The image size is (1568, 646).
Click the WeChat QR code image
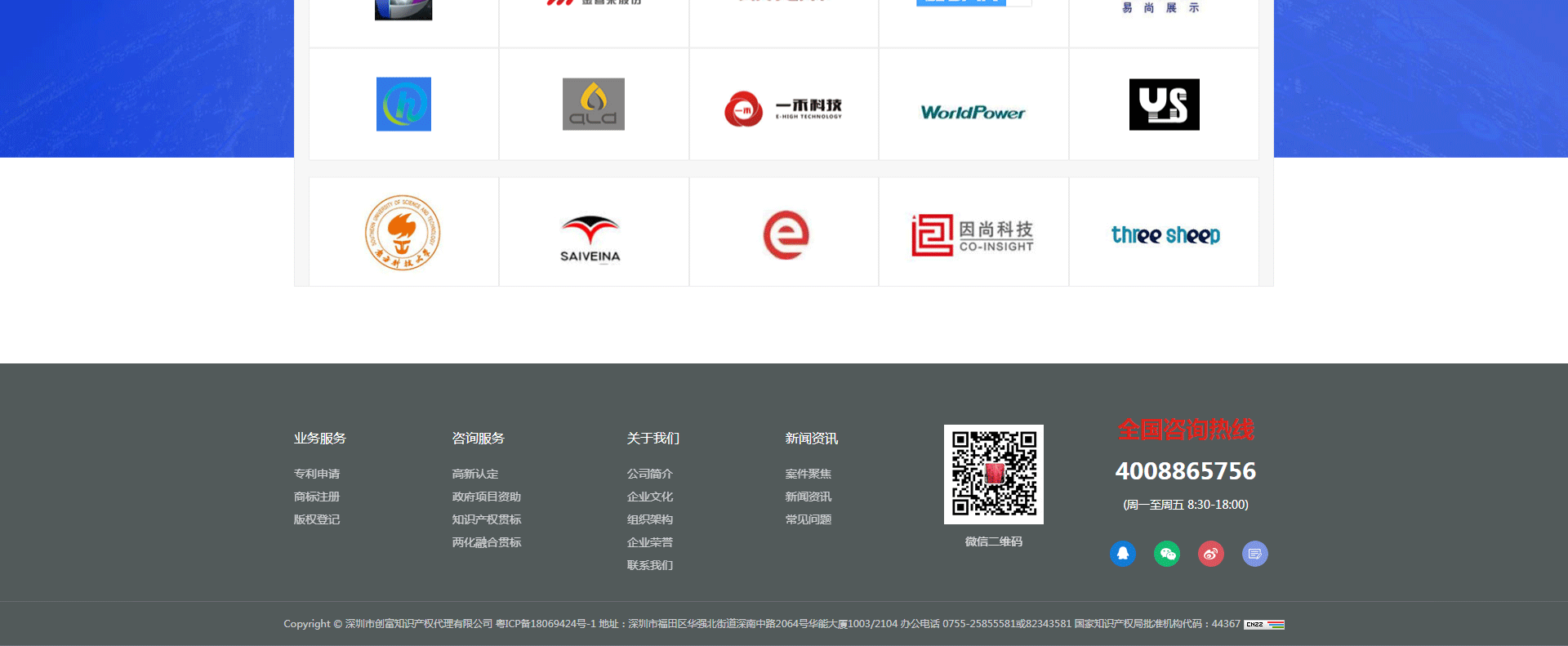pos(994,474)
